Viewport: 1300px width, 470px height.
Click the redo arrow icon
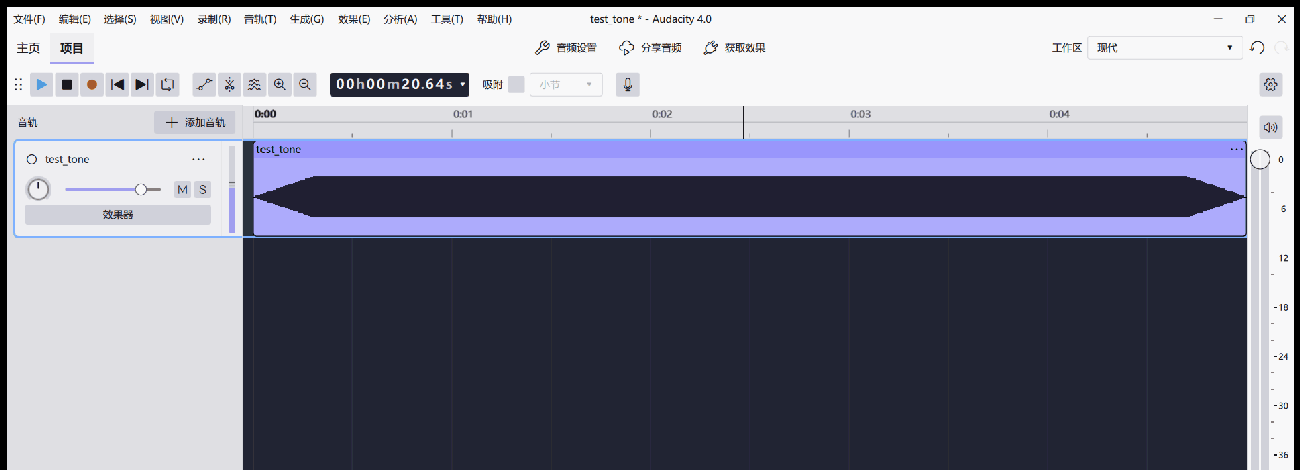point(1282,48)
